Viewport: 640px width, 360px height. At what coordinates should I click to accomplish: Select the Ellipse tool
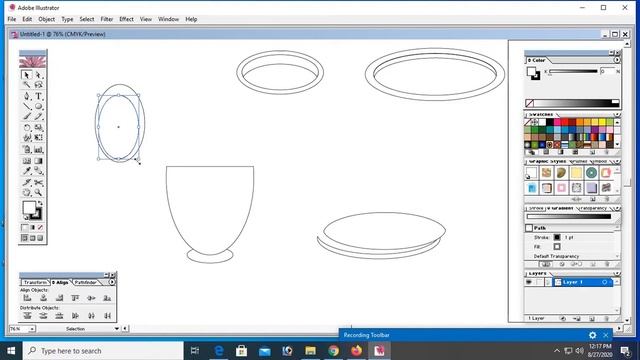click(x=38, y=107)
